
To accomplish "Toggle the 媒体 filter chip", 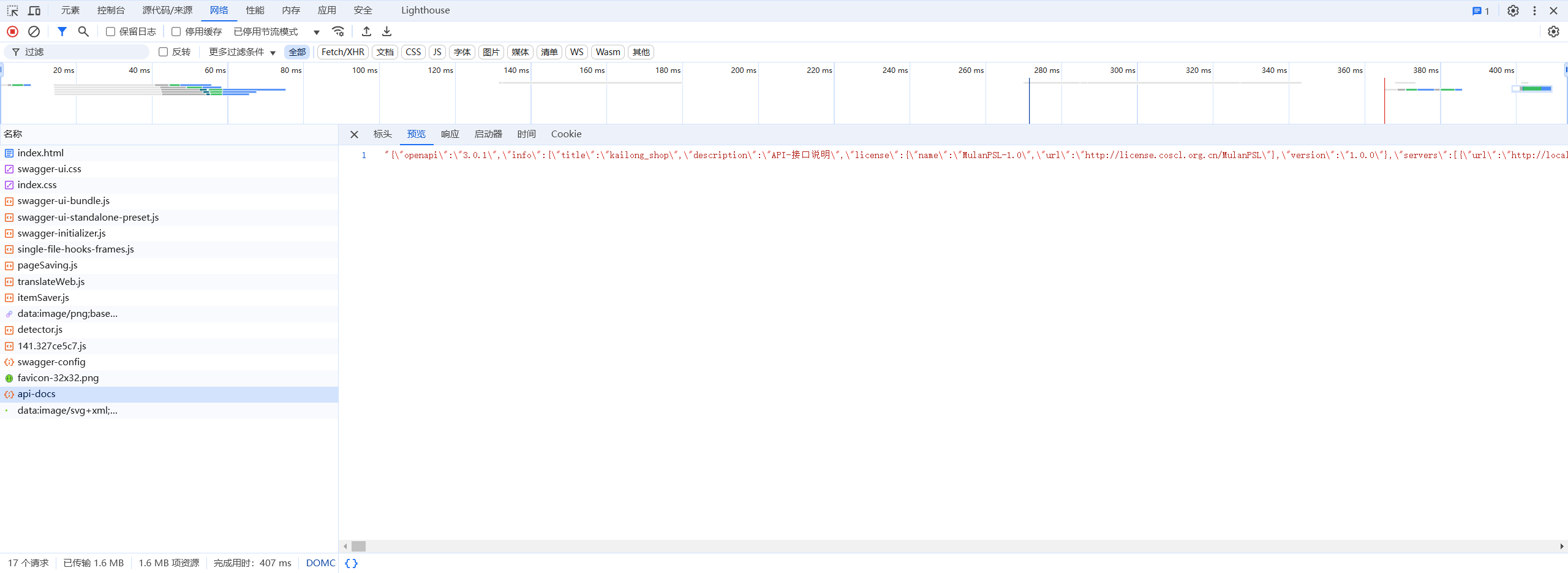I will [520, 52].
